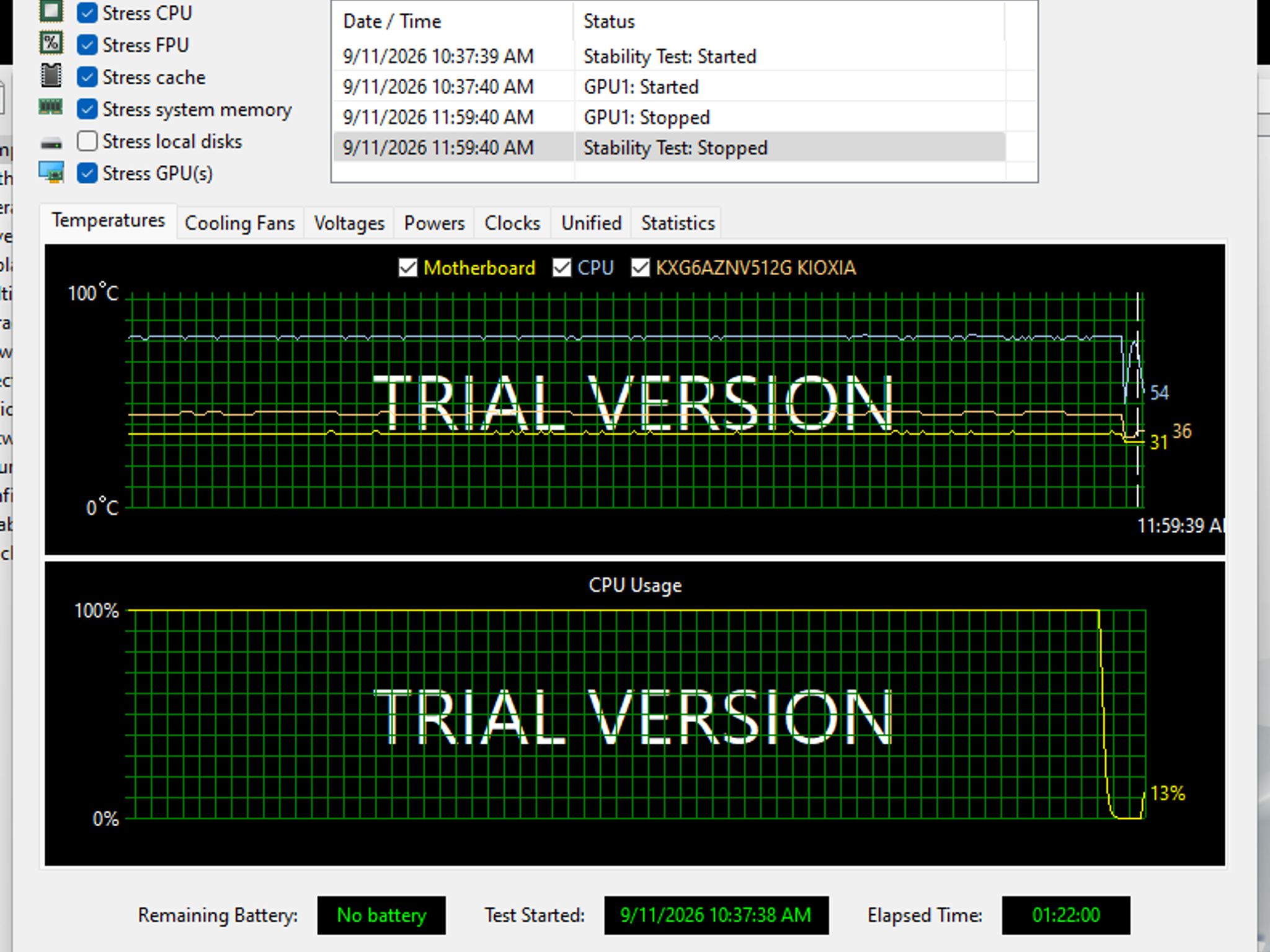Toggle the CPU temperature graph checkbox

coord(562,268)
